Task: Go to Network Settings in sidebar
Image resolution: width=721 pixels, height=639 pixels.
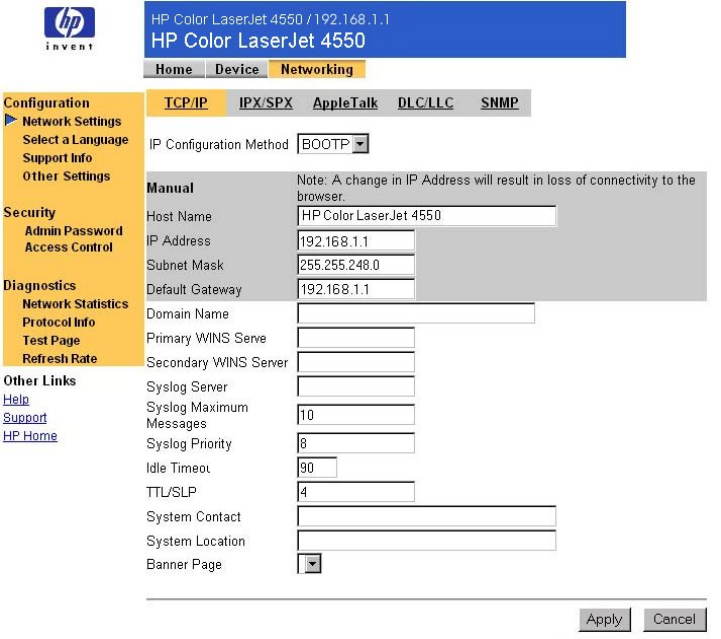Action: pyautogui.click(x=72, y=121)
